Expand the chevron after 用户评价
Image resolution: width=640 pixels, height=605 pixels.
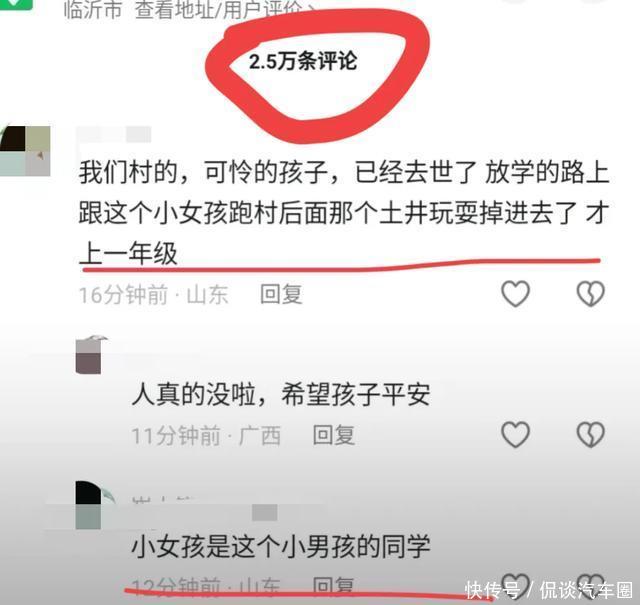coord(312,9)
